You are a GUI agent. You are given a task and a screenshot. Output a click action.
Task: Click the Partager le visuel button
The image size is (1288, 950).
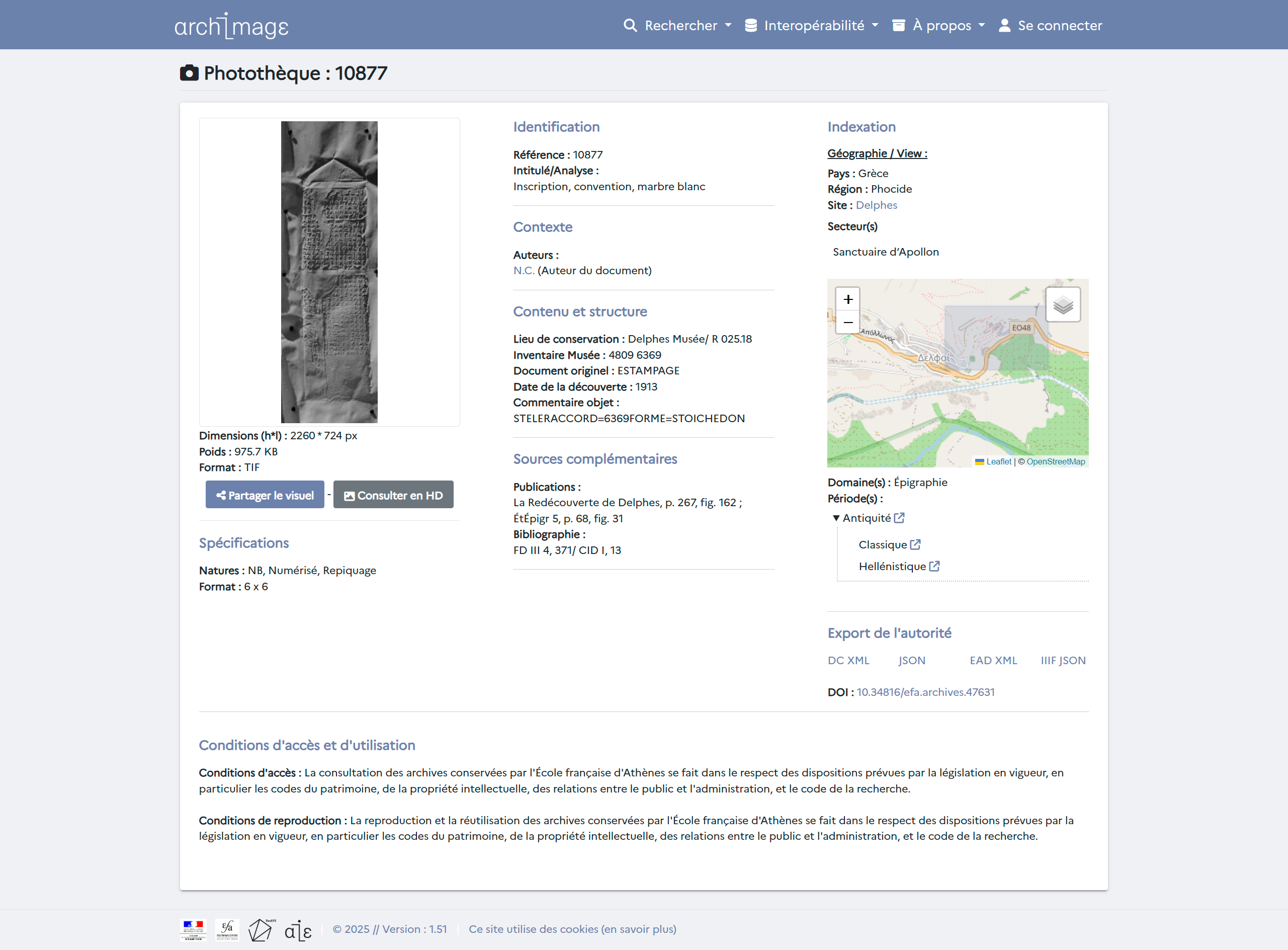pos(265,495)
